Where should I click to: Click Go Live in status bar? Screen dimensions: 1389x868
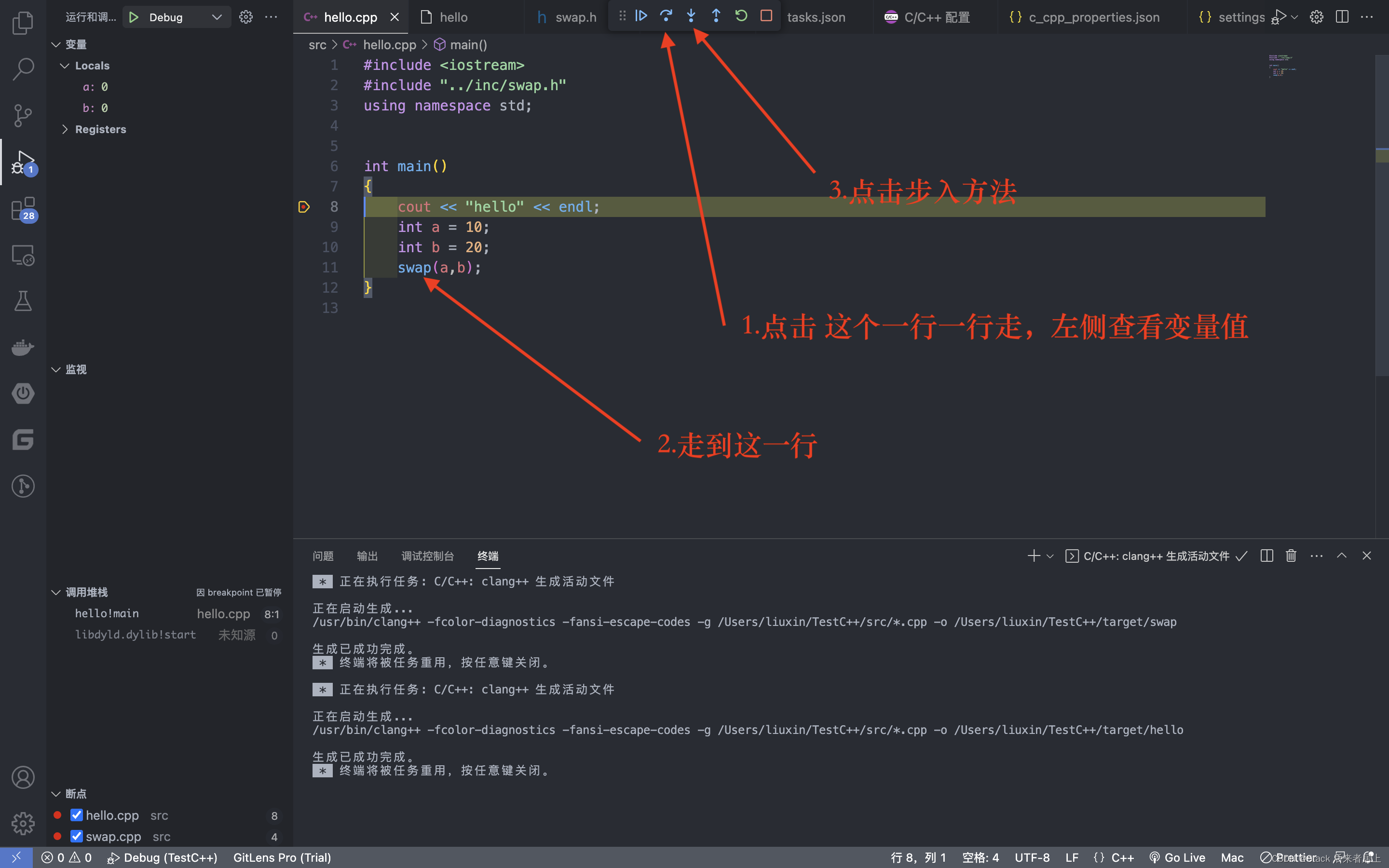(x=1177, y=857)
